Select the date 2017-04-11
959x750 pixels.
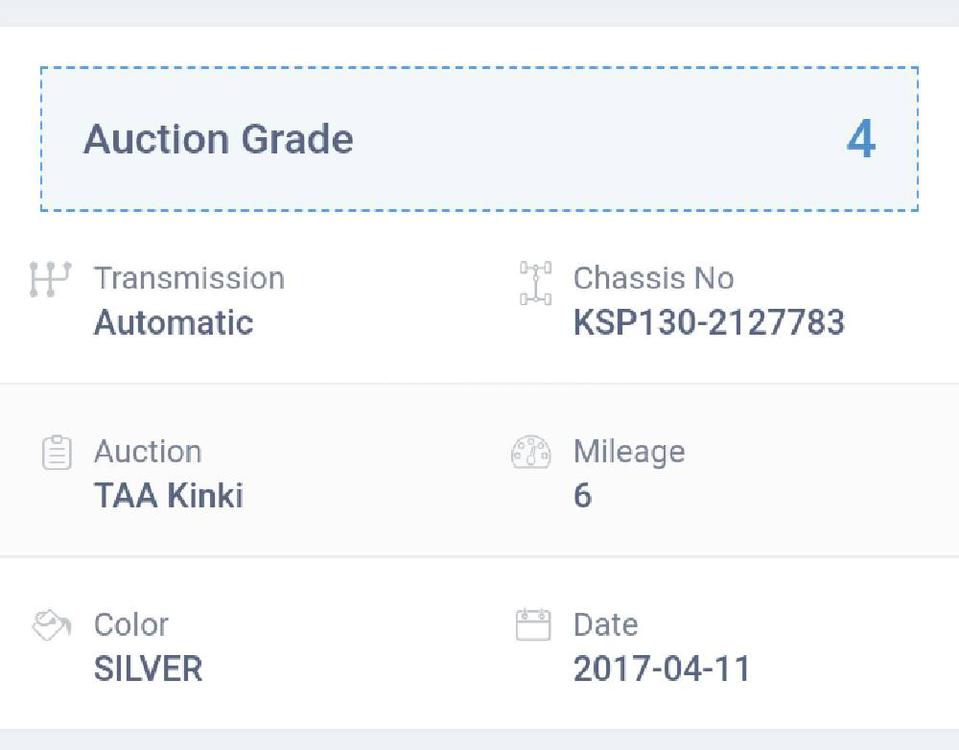click(x=661, y=669)
